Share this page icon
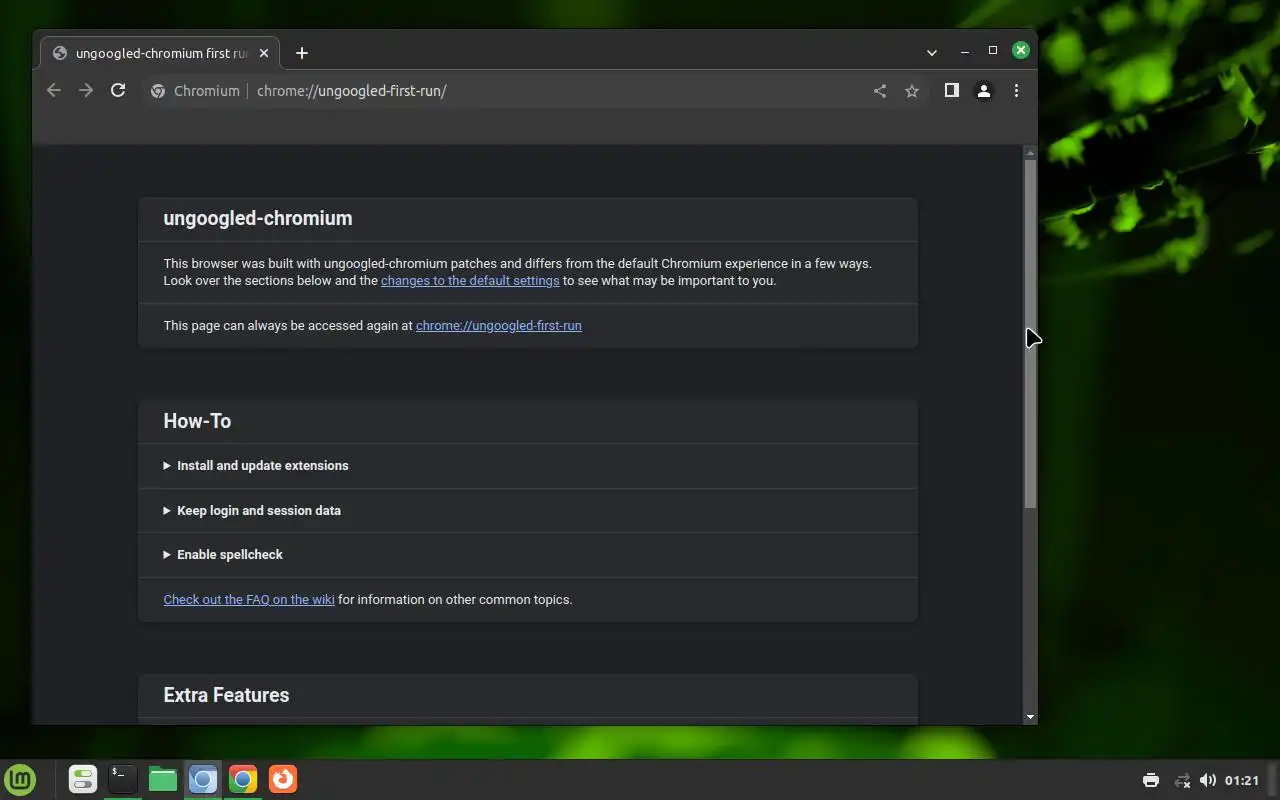Screen dimensions: 1280x800 coord(880,91)
